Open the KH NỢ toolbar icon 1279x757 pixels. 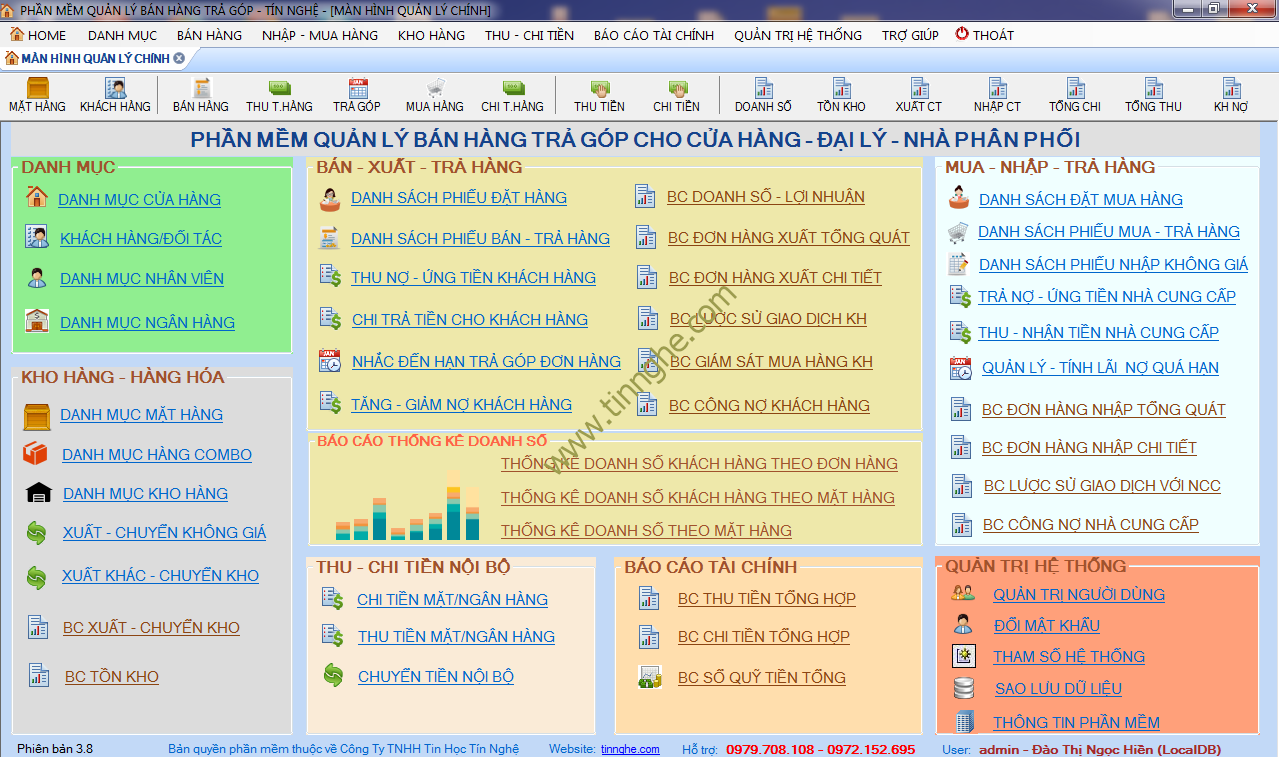click(x=1230, y=89)
